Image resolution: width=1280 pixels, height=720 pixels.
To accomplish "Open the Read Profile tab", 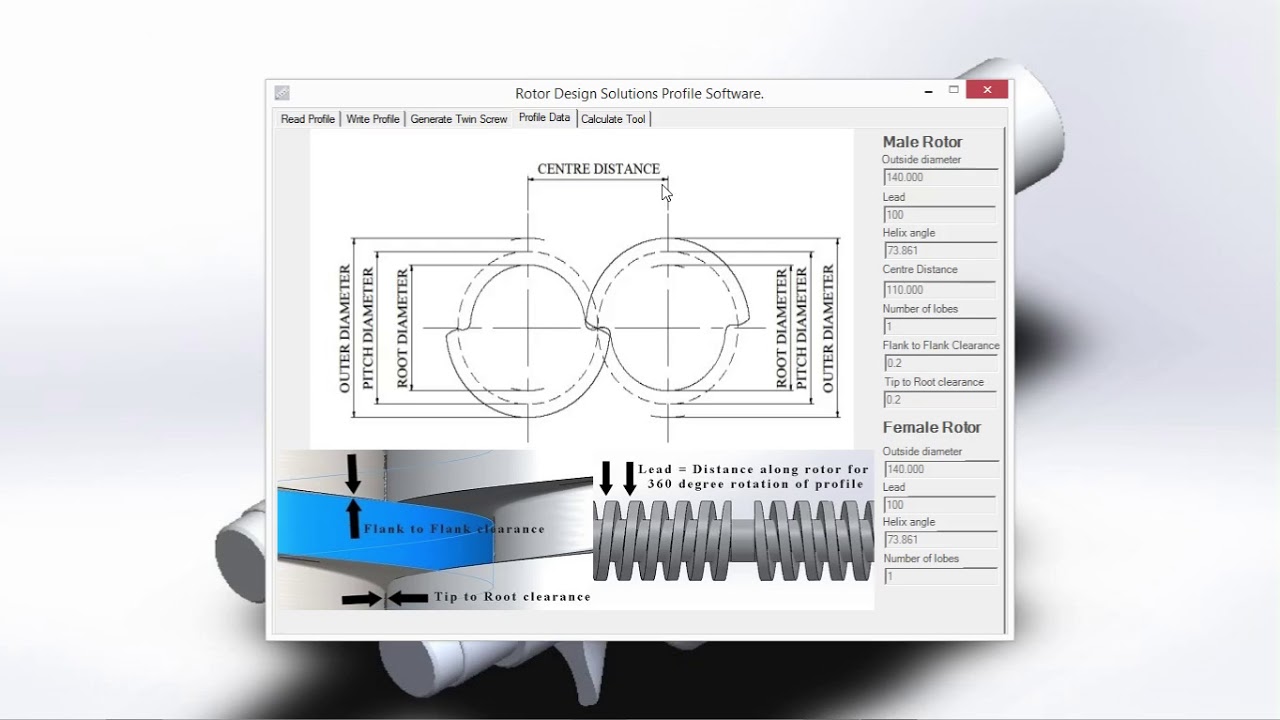I will [x=307, y=119].
